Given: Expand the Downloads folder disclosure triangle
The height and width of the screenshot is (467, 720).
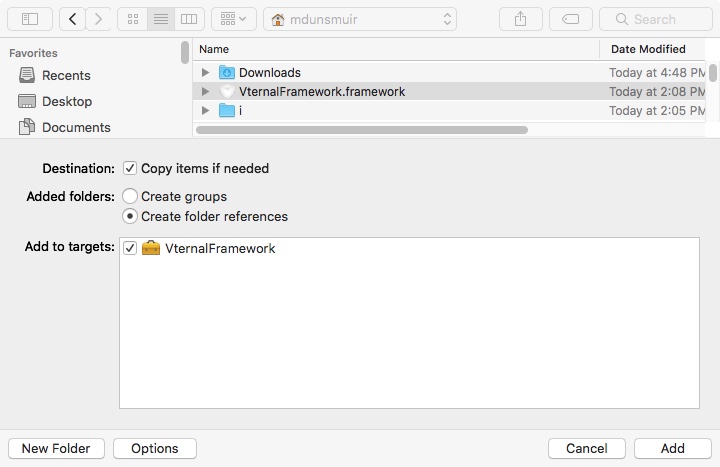Looking at the screenshot, I should pos(205,73).
